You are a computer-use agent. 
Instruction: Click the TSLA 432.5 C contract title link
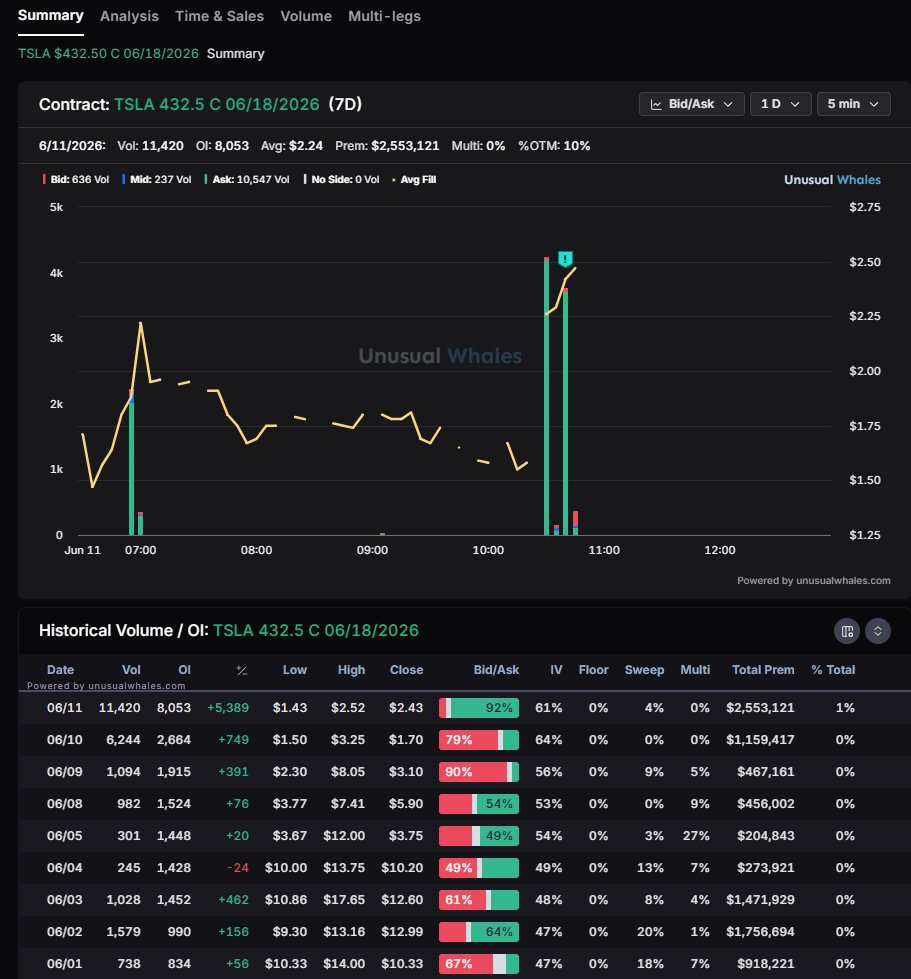tap(216, 104)
